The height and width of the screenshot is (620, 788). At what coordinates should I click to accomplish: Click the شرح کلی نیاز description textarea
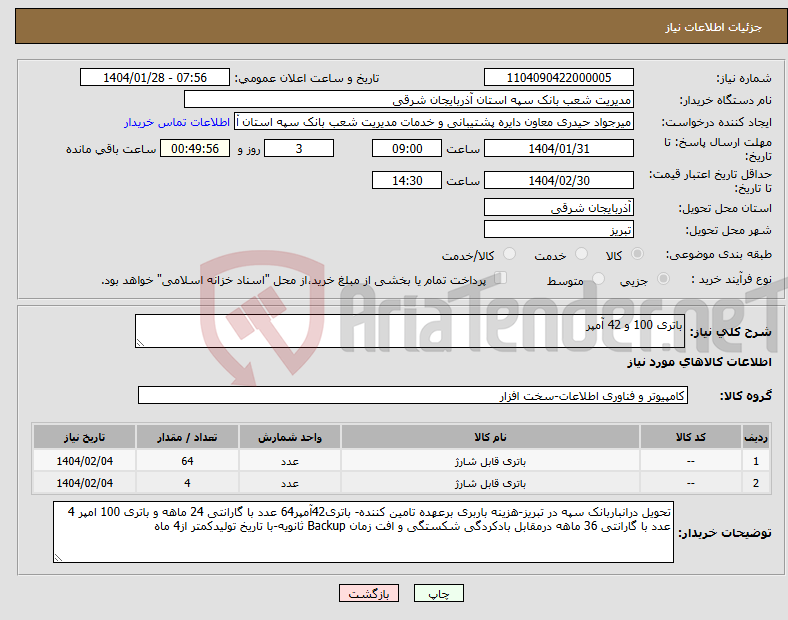click(410, 331)
